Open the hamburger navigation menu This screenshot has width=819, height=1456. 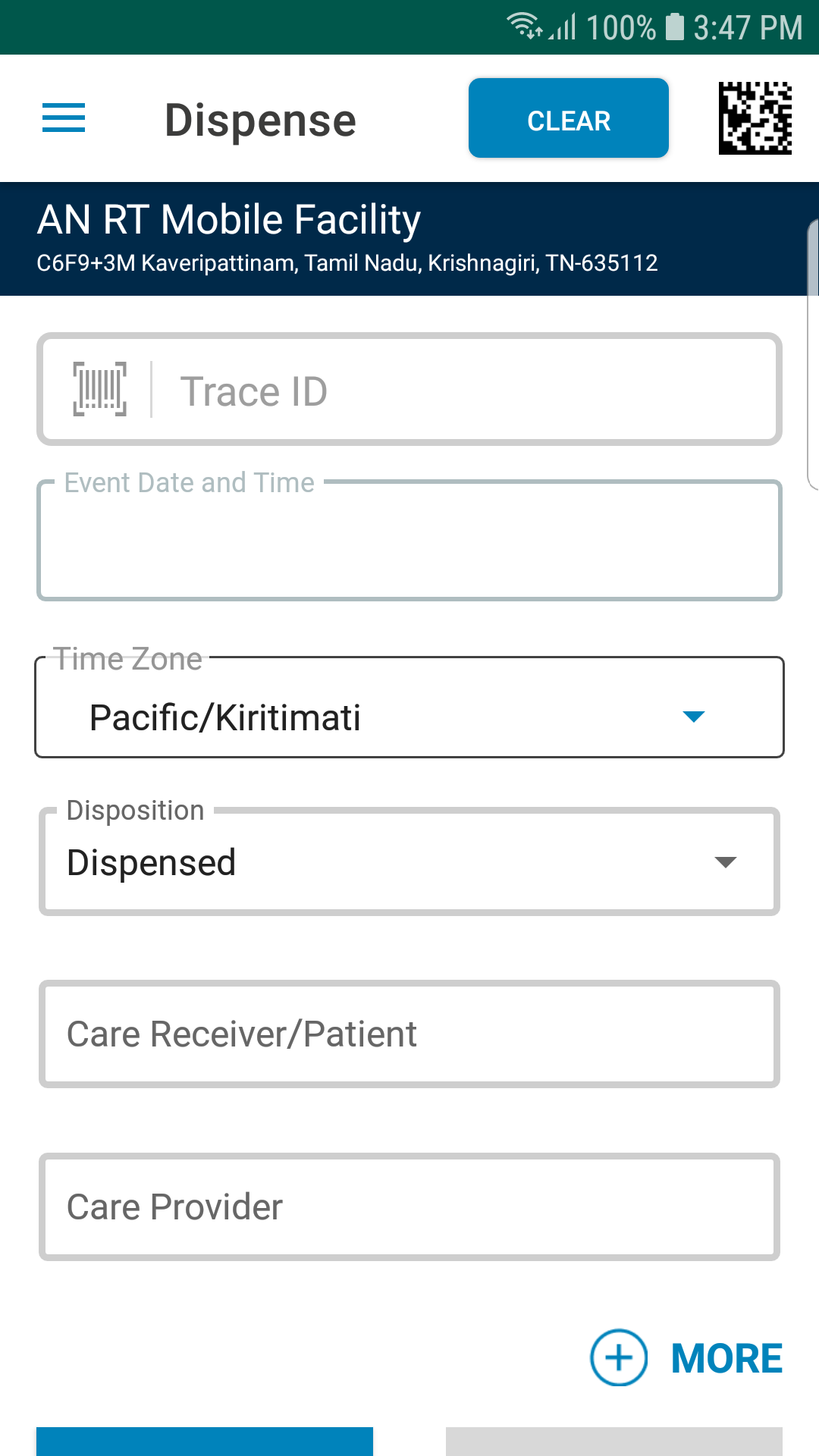pyautogui.click(x=64, y=118)
